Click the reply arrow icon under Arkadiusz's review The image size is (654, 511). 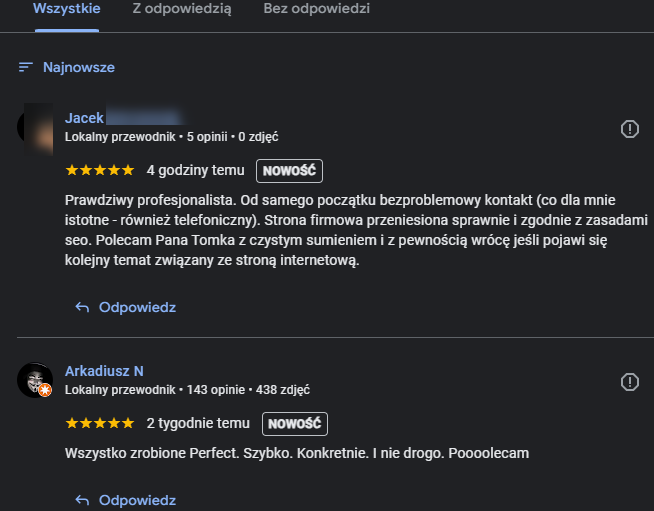click(82, 501)
